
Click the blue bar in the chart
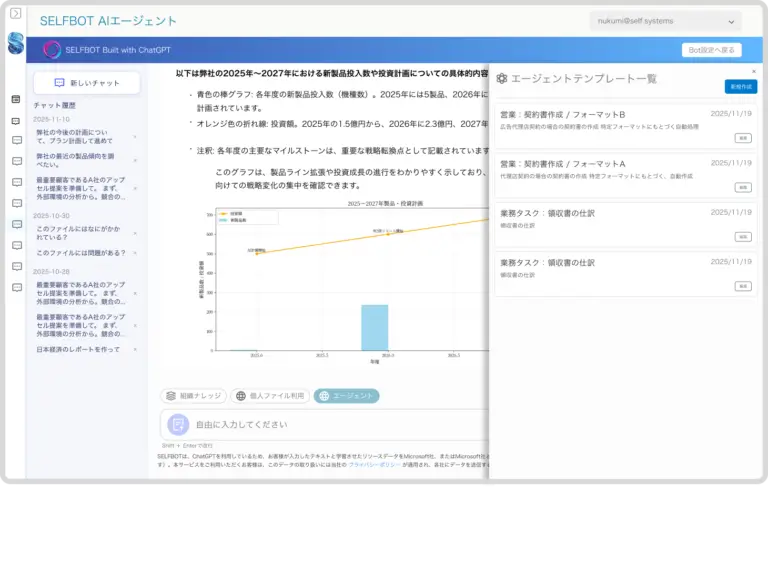click(x=375, y=328)
